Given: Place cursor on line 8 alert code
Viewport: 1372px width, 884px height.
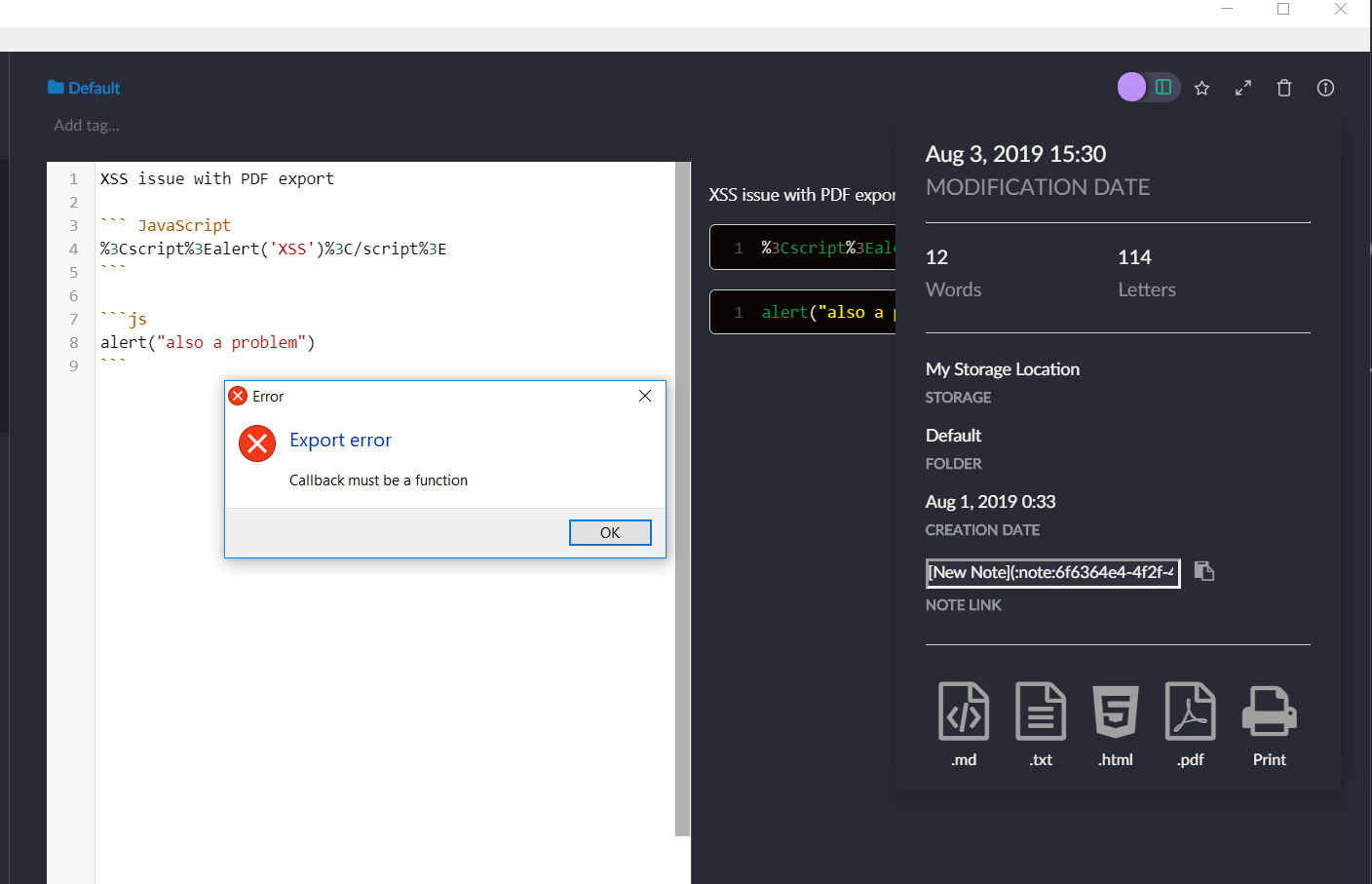Looking at the screenshot, I should (205, 342).
